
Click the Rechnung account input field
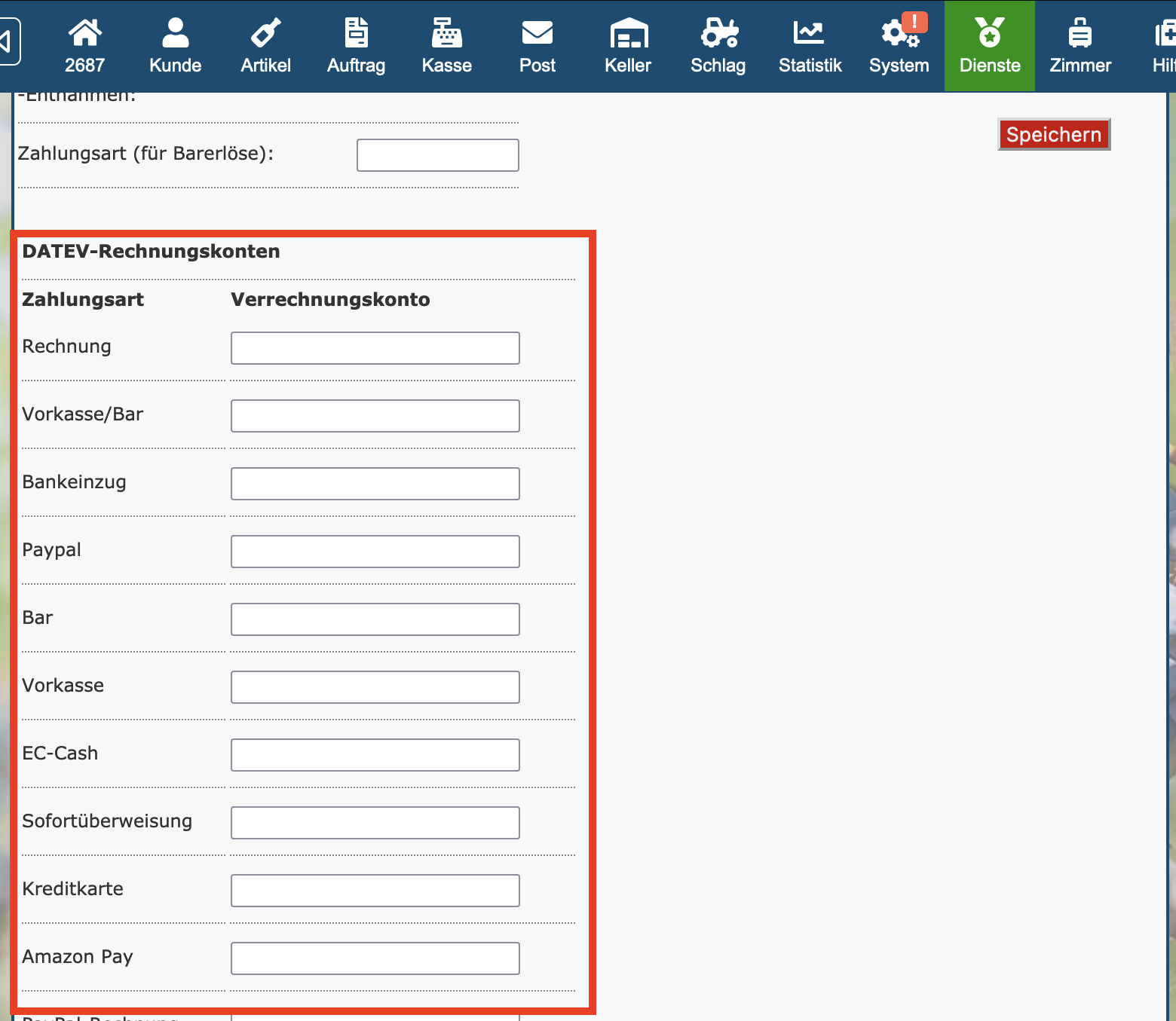pyautogui.click(x=375, y=348)
